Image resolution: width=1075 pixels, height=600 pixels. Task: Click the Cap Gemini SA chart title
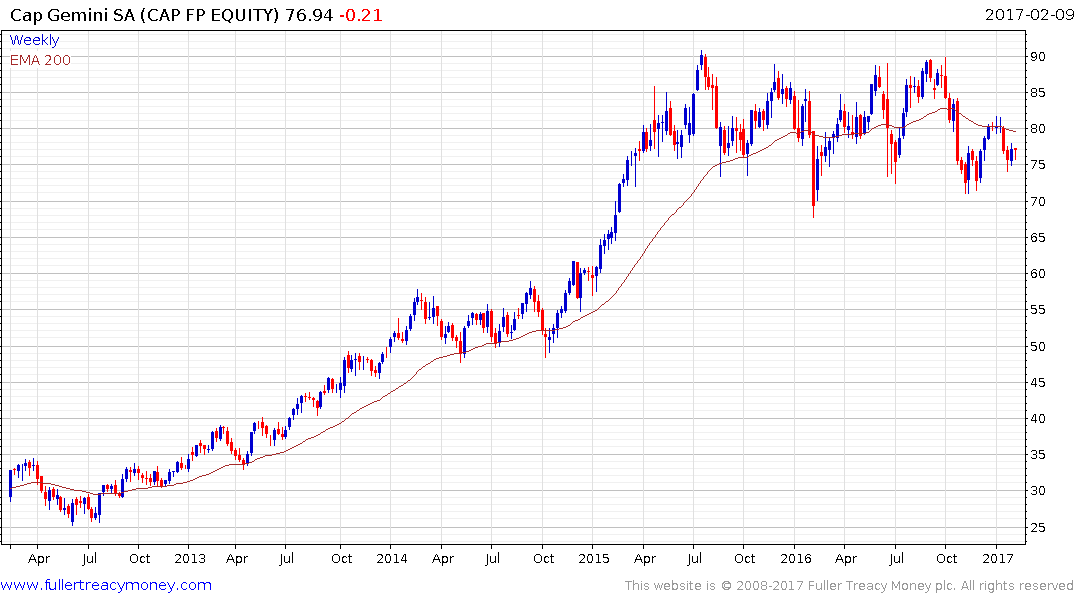(145, 14)
